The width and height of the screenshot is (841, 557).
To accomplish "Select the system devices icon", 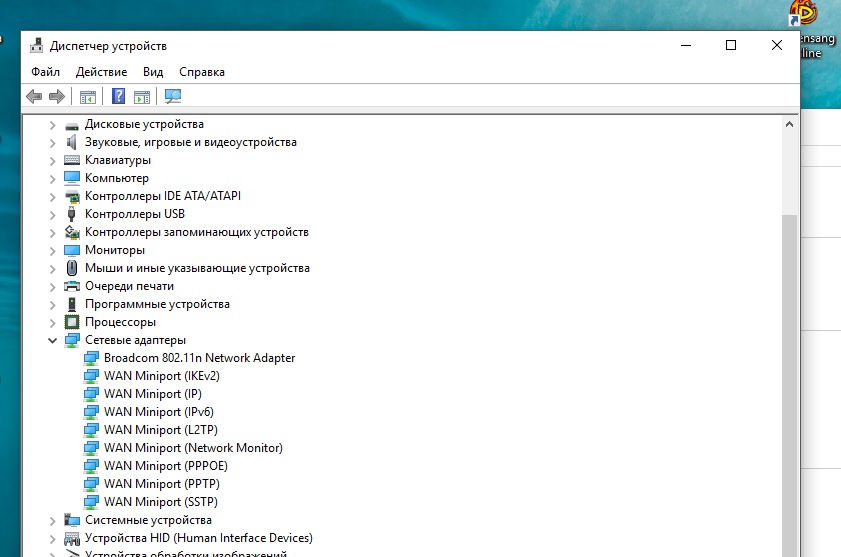I will 72,520.
